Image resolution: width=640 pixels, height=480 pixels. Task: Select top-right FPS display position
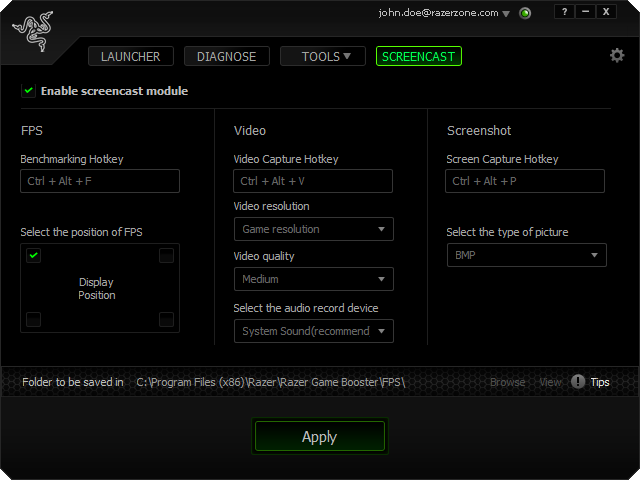(166, 256)
